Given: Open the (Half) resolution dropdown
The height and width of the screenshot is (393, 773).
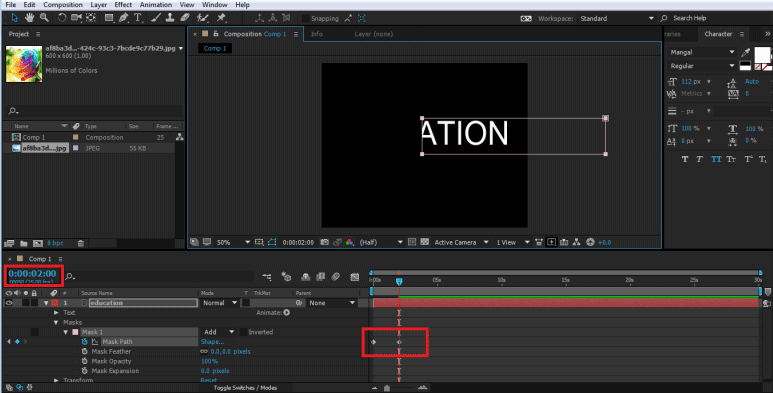Looking at the screenshot, I should [381, 242].
